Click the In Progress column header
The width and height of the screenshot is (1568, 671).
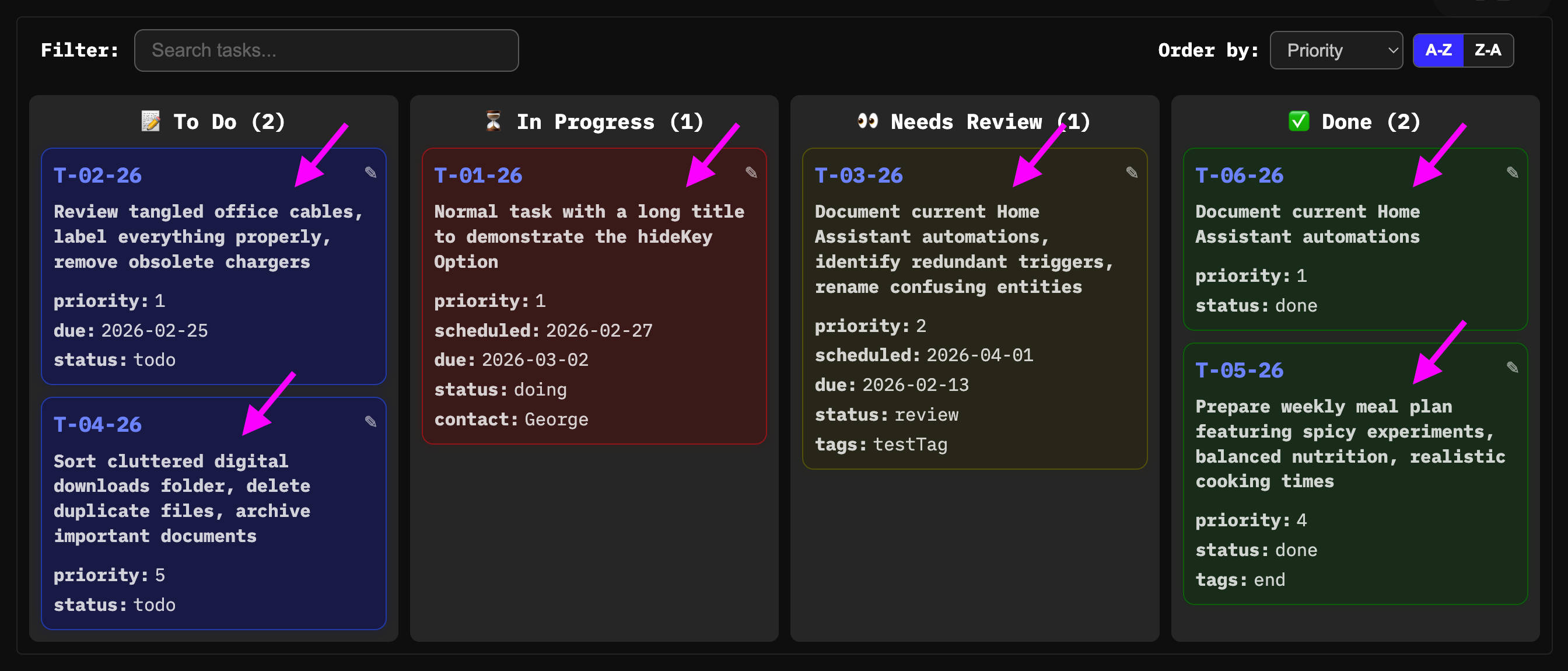click(610, 121)
